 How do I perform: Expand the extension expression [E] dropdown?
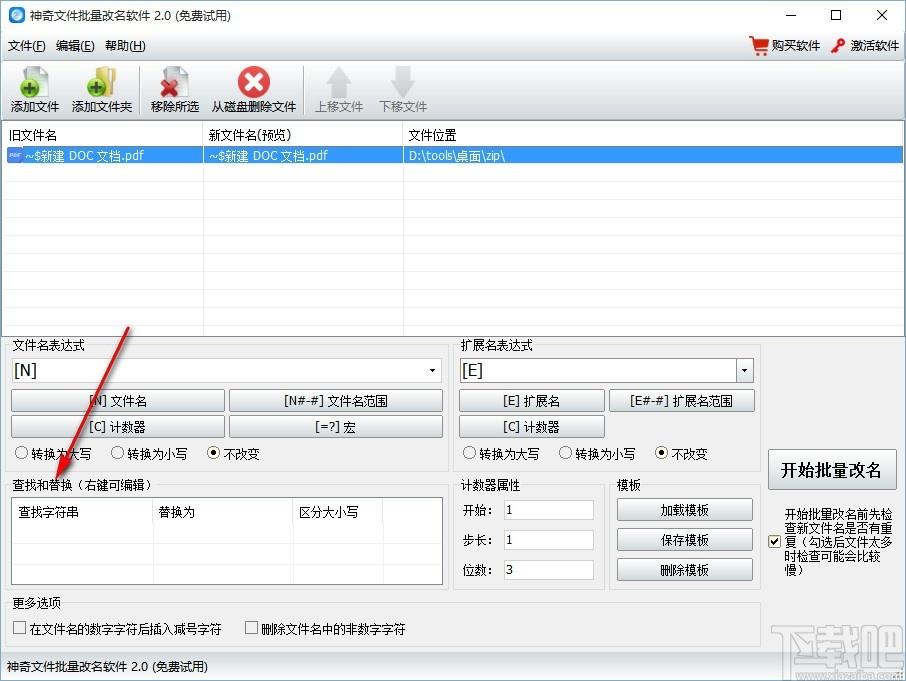pyautogui.click(x=744, y=371)
